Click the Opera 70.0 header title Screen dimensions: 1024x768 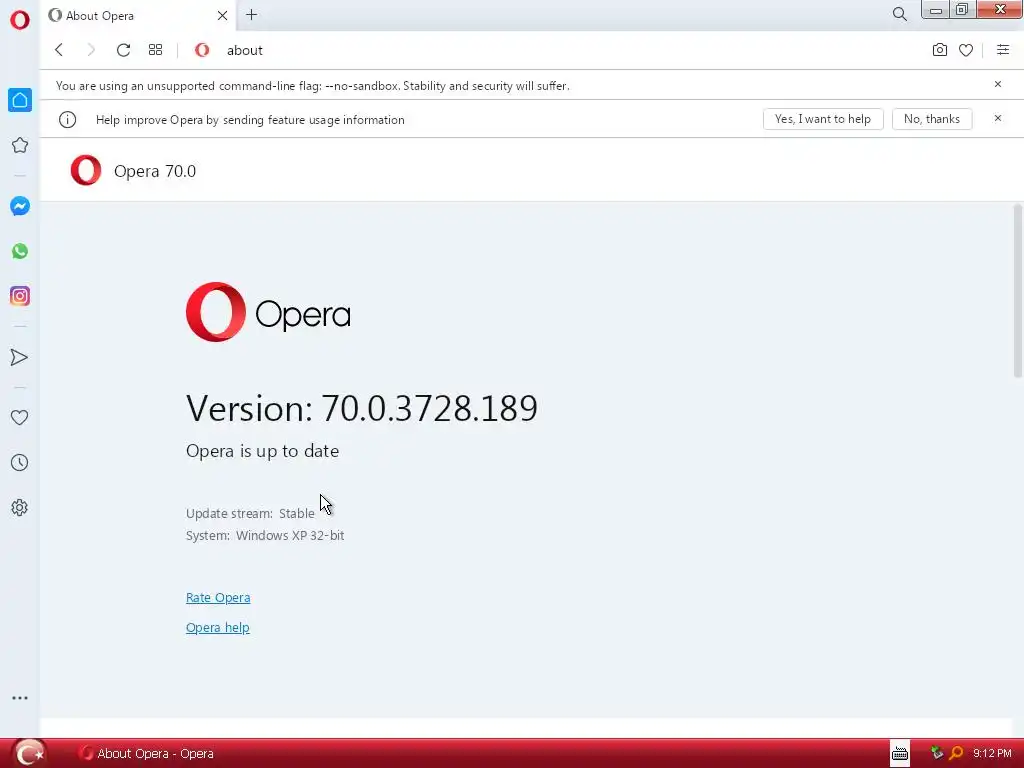click(155, 171)
